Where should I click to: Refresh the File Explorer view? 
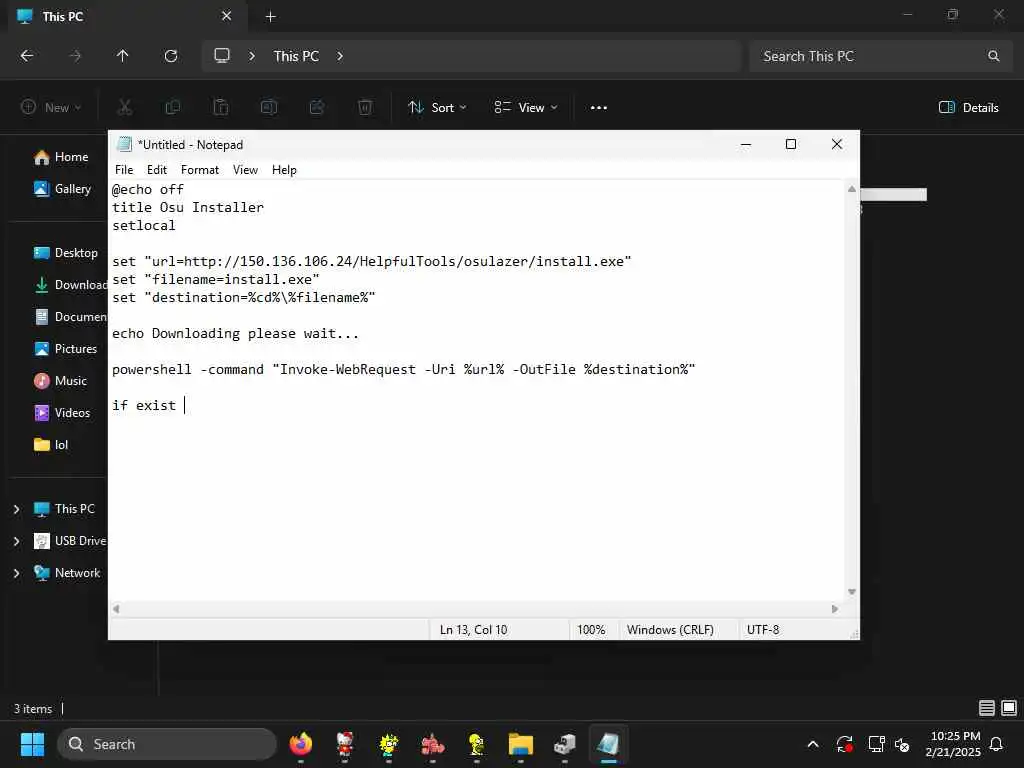tap(171, 56)
